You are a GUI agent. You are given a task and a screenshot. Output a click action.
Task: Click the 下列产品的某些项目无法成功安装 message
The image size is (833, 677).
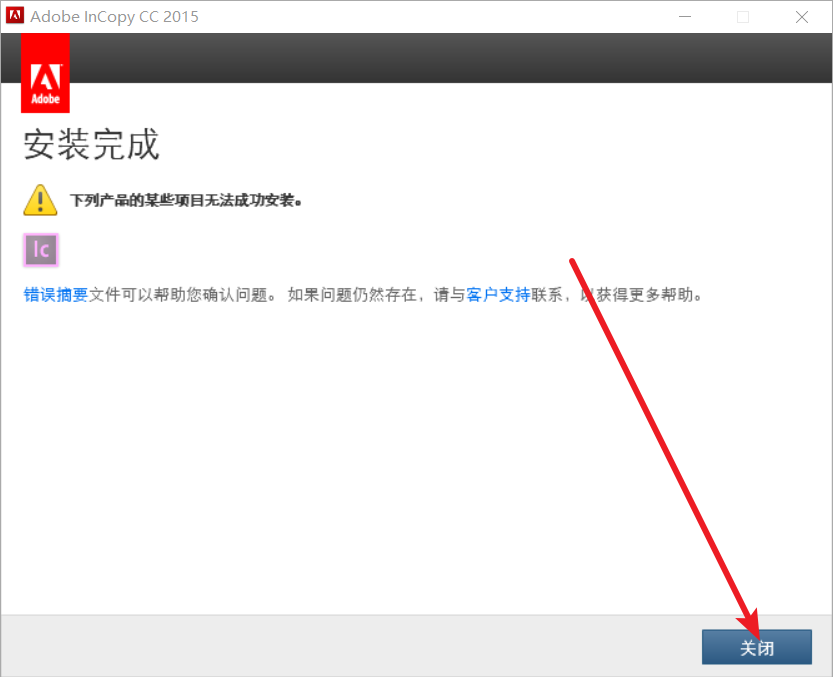click(186, 200)
